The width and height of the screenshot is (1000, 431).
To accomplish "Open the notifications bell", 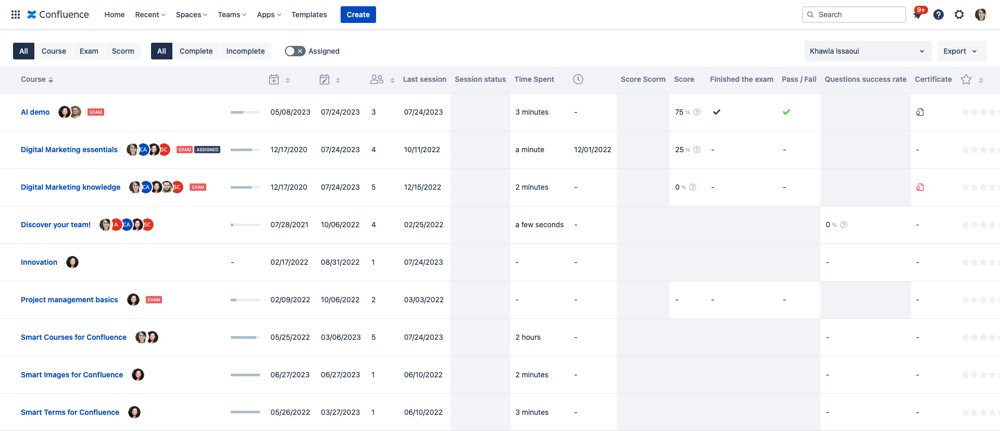I will (x=917, y=15).
